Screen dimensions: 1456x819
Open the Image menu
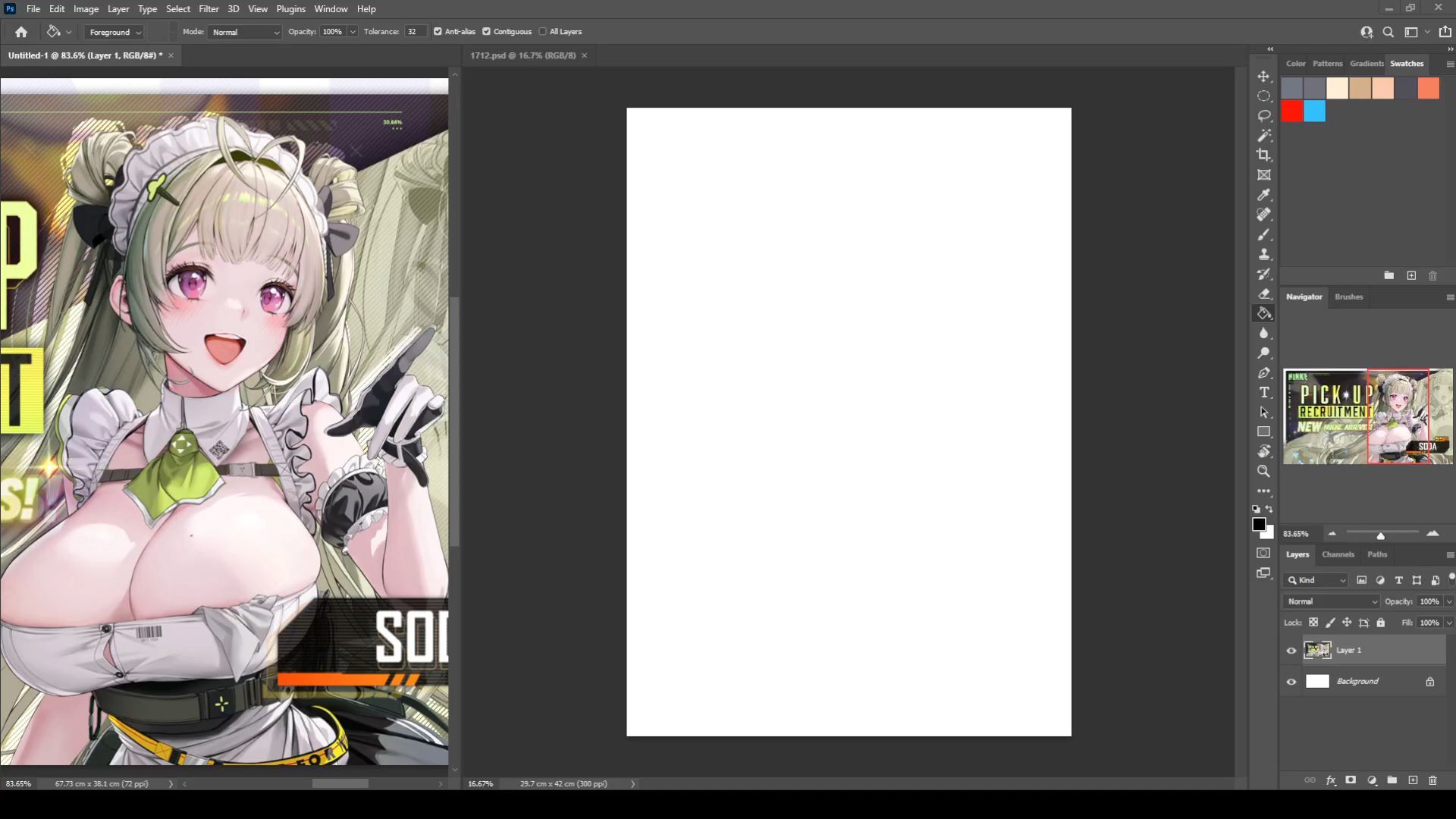[x=86, y=9]
